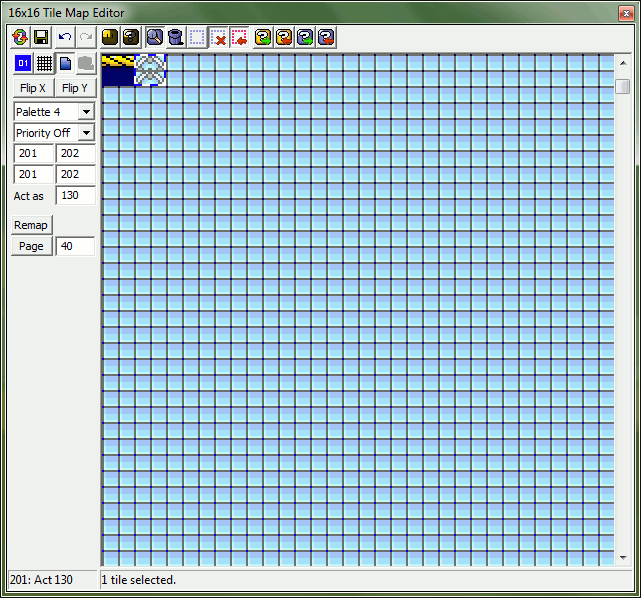Click the upper-left tile number field showing 201
Viewport: 641px width, 598px height.
(x=34, y=153)
